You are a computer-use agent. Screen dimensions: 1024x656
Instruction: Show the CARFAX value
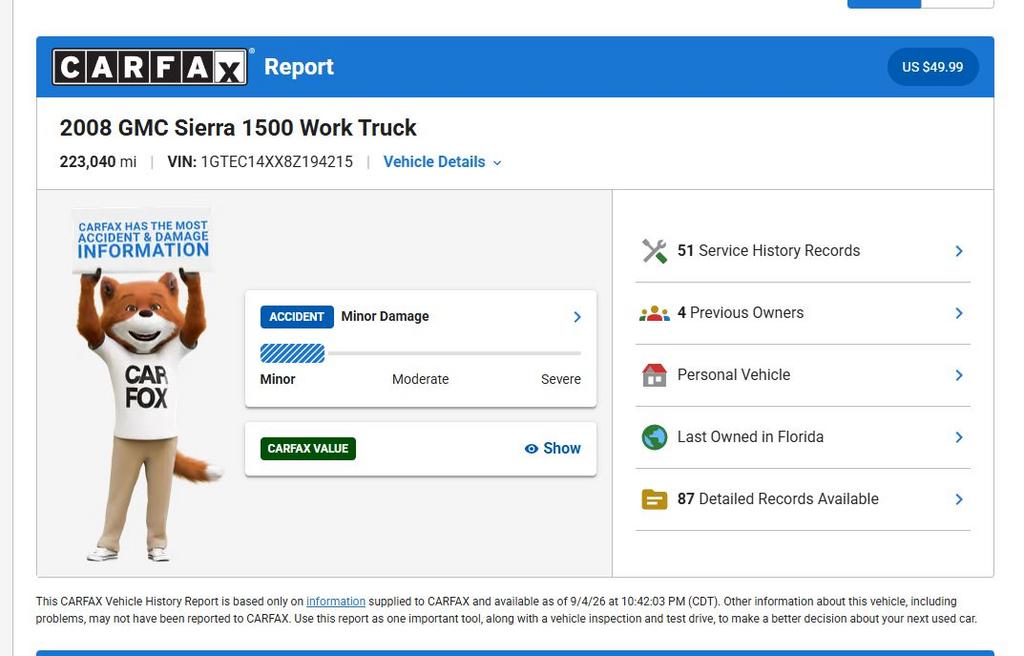click(x=552, y=448)
